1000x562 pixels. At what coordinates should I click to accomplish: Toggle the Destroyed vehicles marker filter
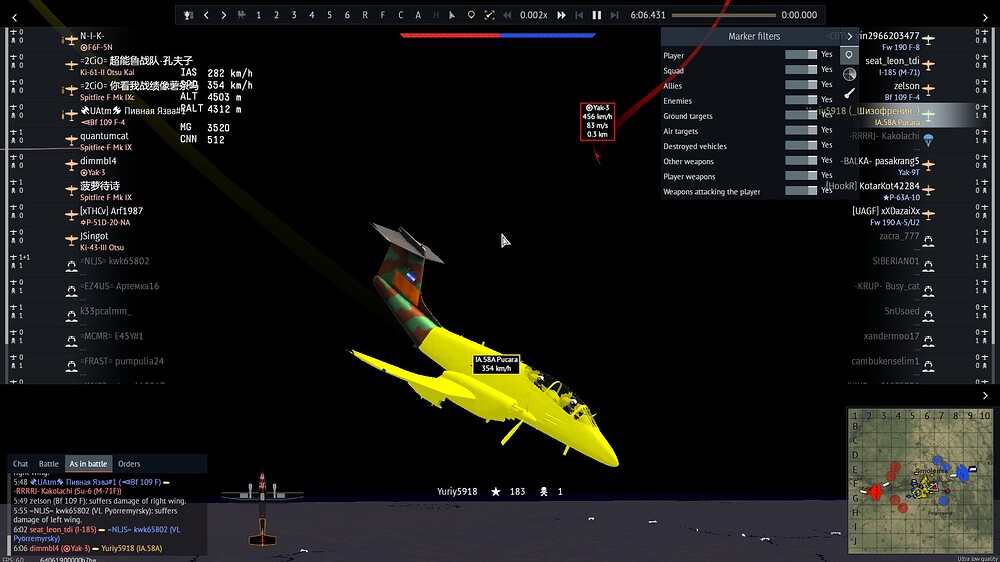[801, 145]
